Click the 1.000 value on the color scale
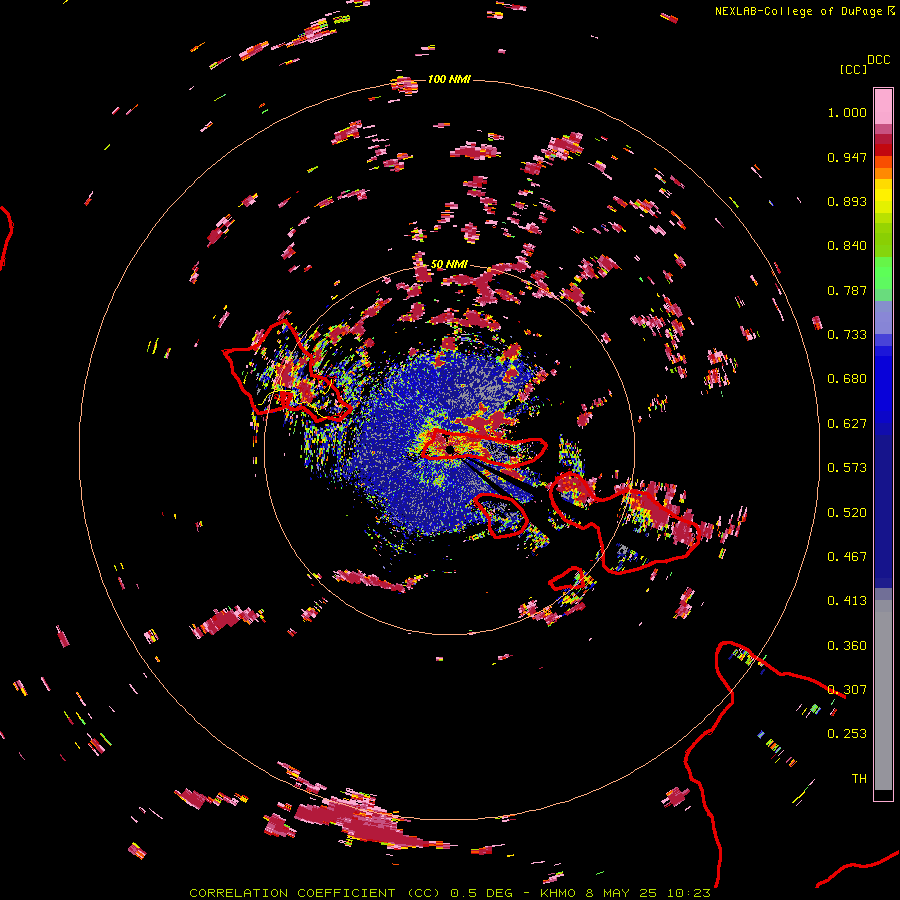This screenshot has width=900, height=900. coord(847,112)
